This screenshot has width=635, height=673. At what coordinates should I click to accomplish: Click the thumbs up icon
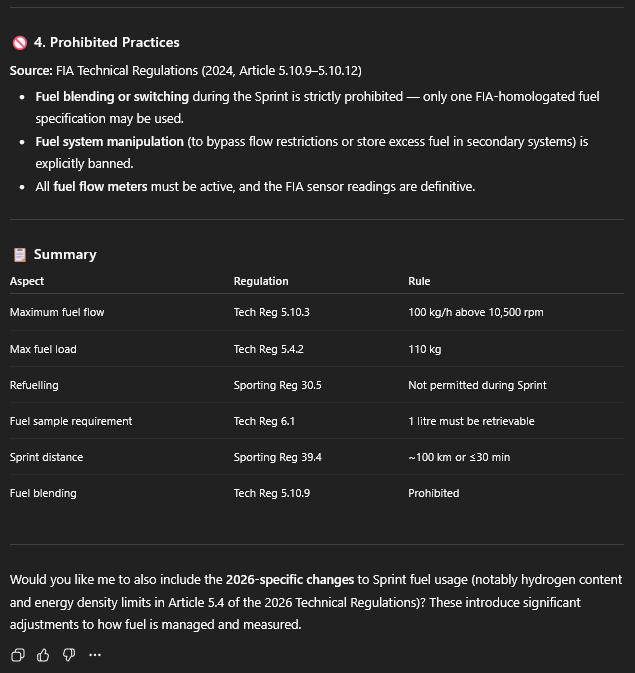[x=43, y=655]
